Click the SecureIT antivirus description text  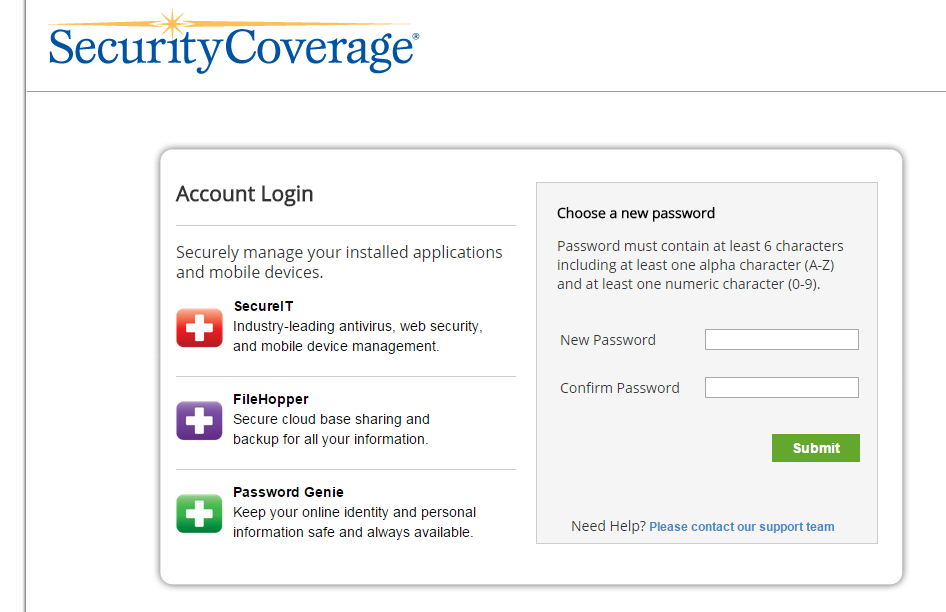(358, 336)
